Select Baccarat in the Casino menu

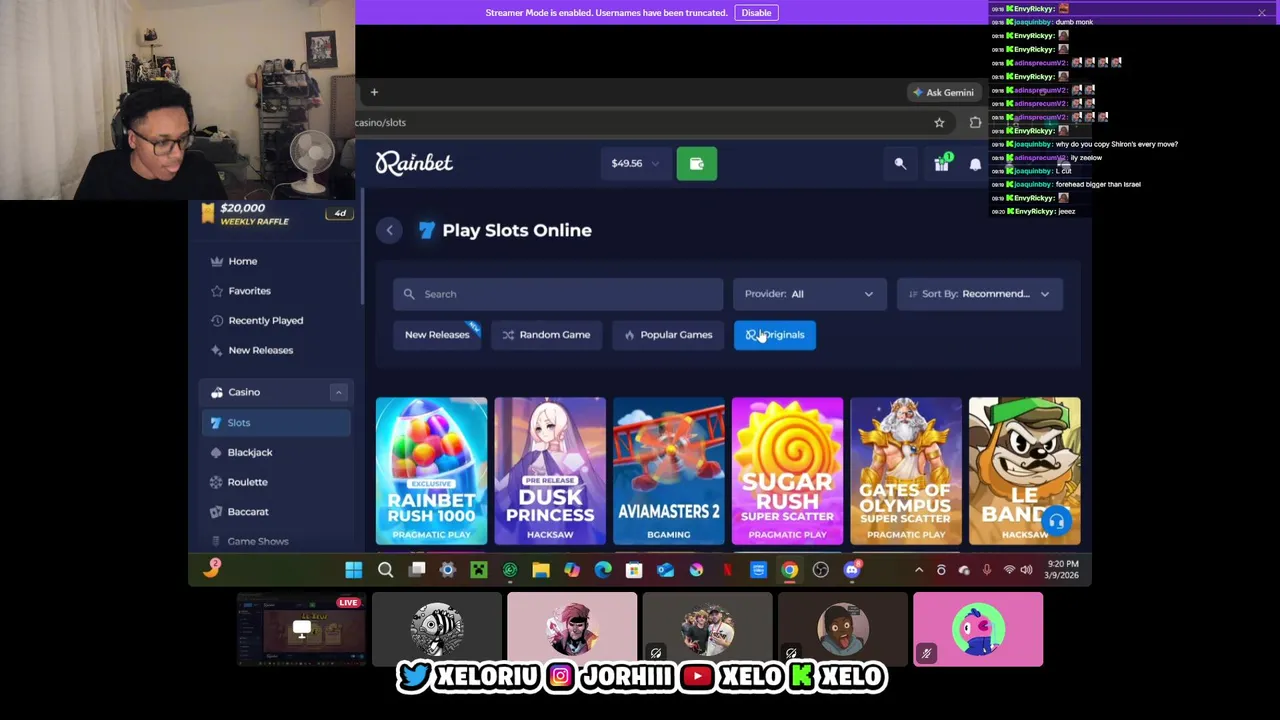(248, 512)
